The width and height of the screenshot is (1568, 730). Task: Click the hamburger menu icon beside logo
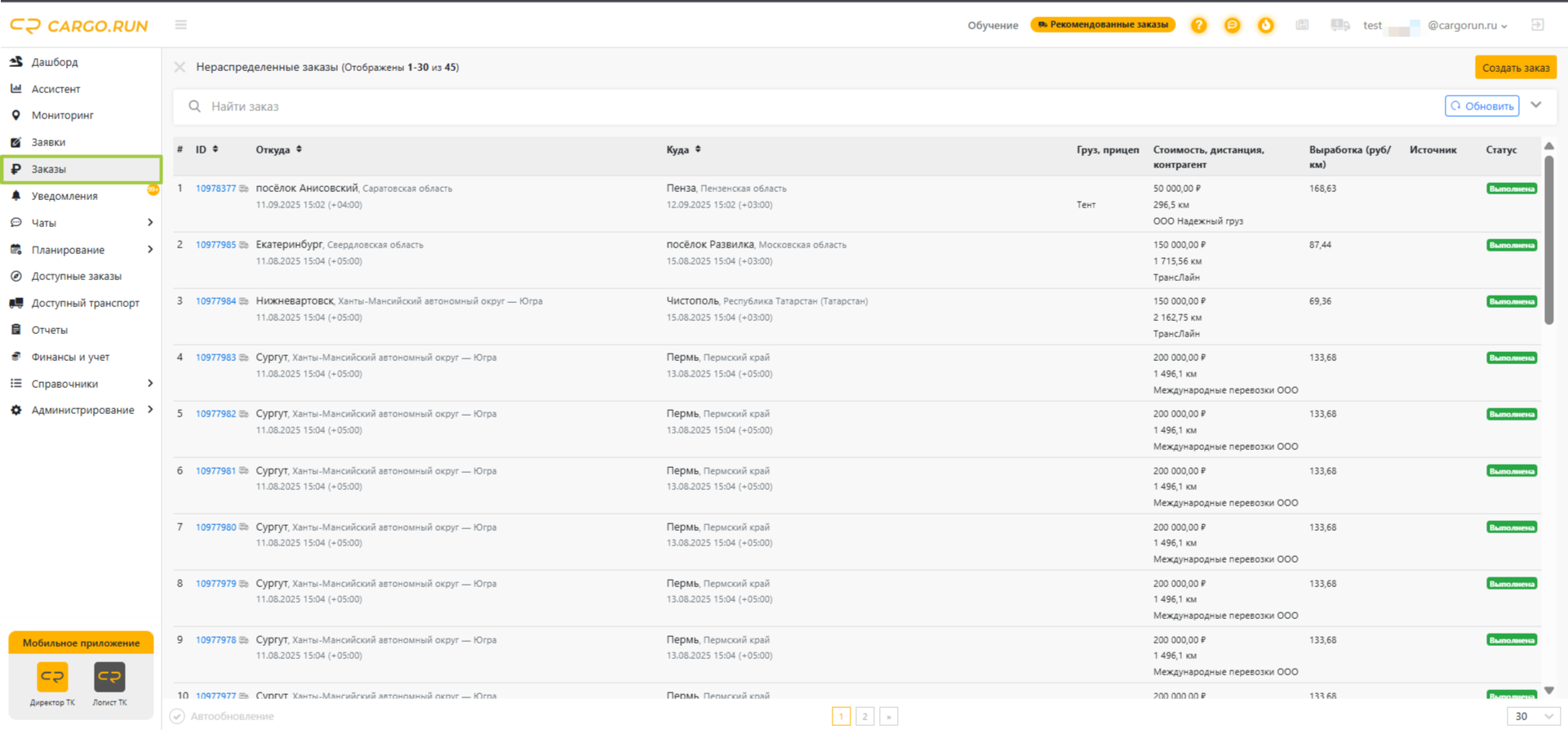pos(181,25)
